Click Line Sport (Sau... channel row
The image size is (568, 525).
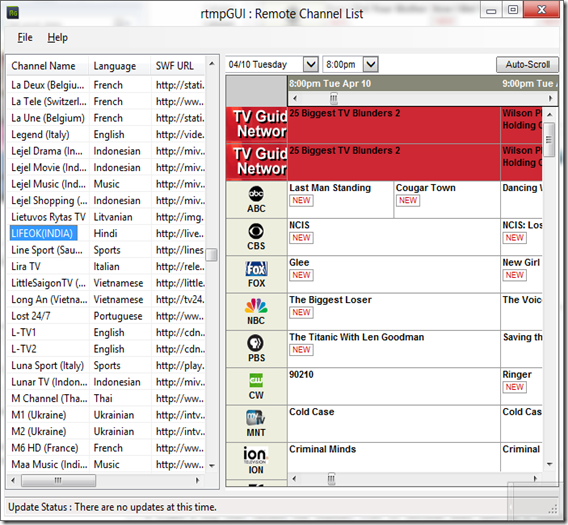[106, 250]
